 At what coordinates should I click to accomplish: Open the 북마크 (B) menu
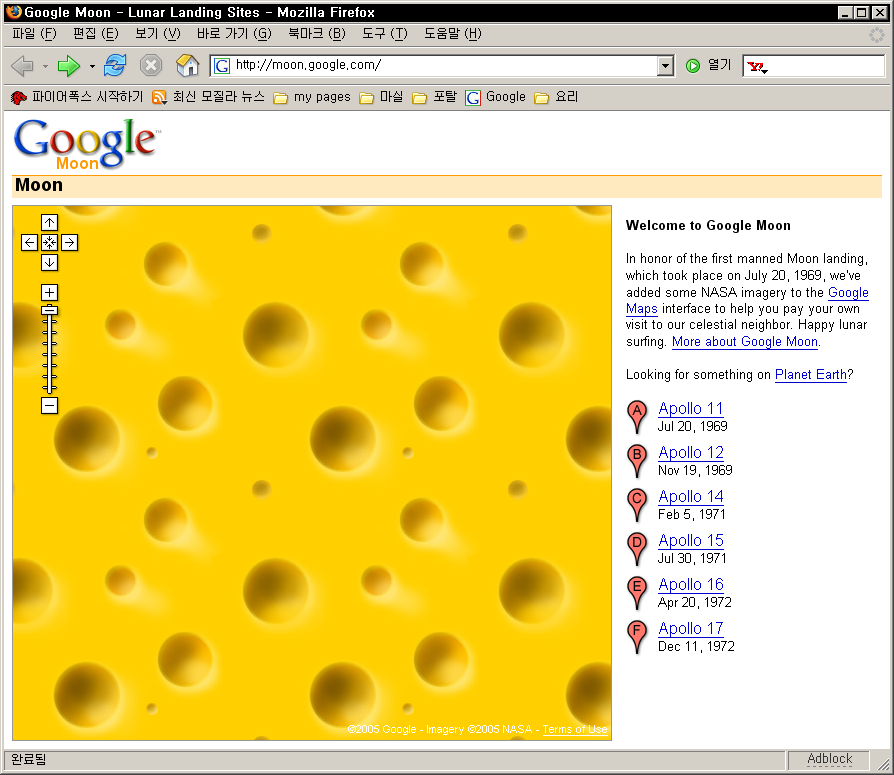point(316,34)
